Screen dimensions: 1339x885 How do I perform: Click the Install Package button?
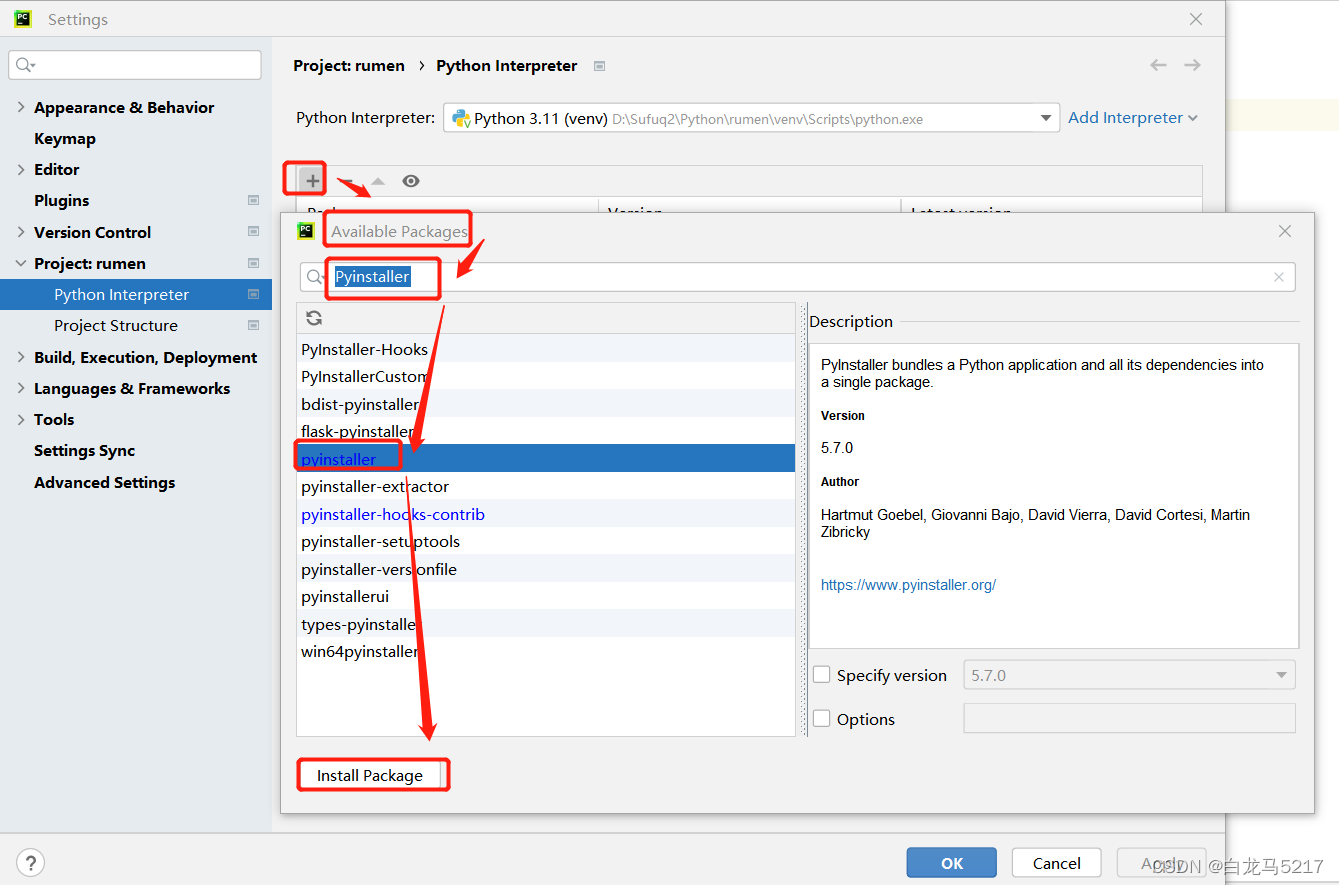[x=370, y=775]
